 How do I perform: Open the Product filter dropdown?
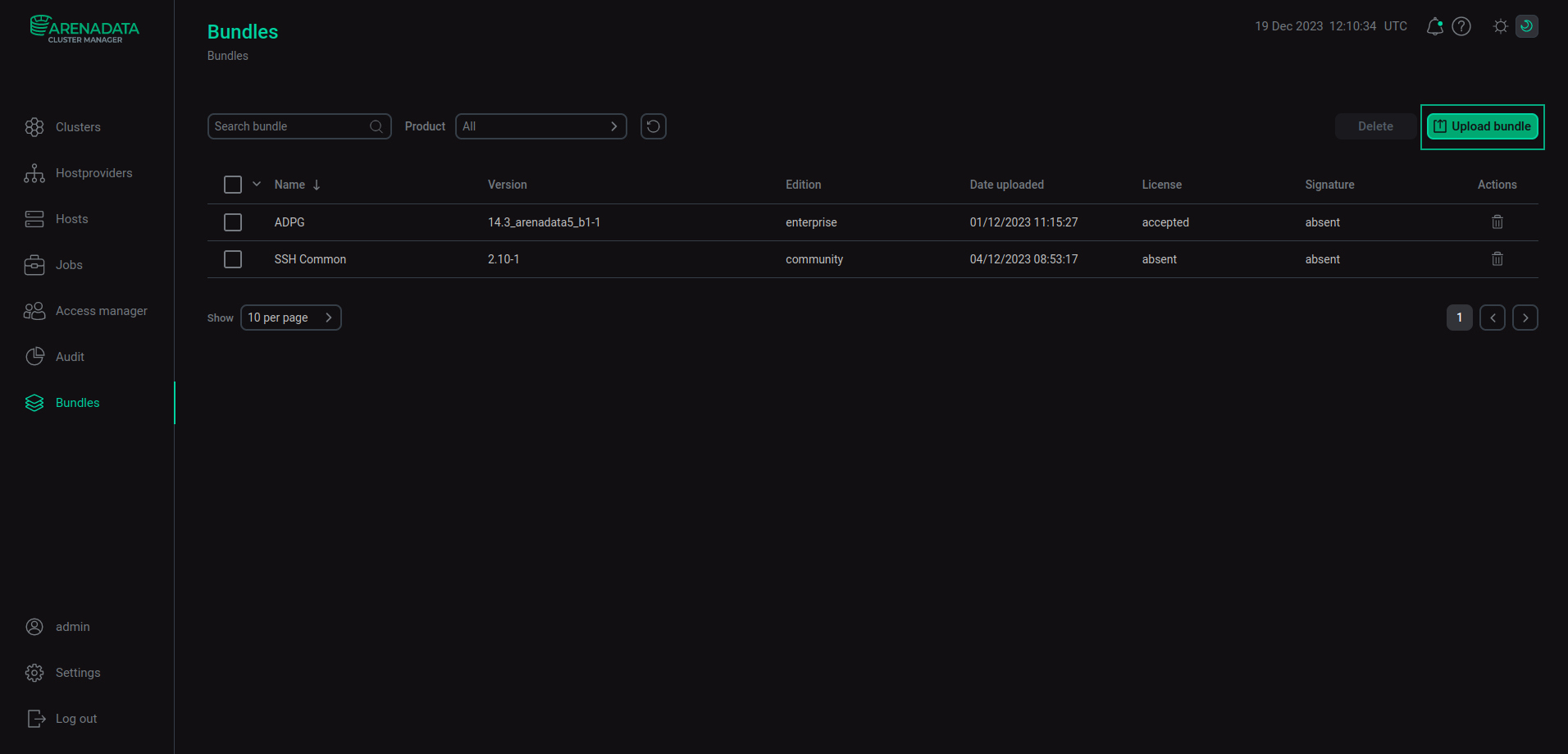click(x=541, y=126)
